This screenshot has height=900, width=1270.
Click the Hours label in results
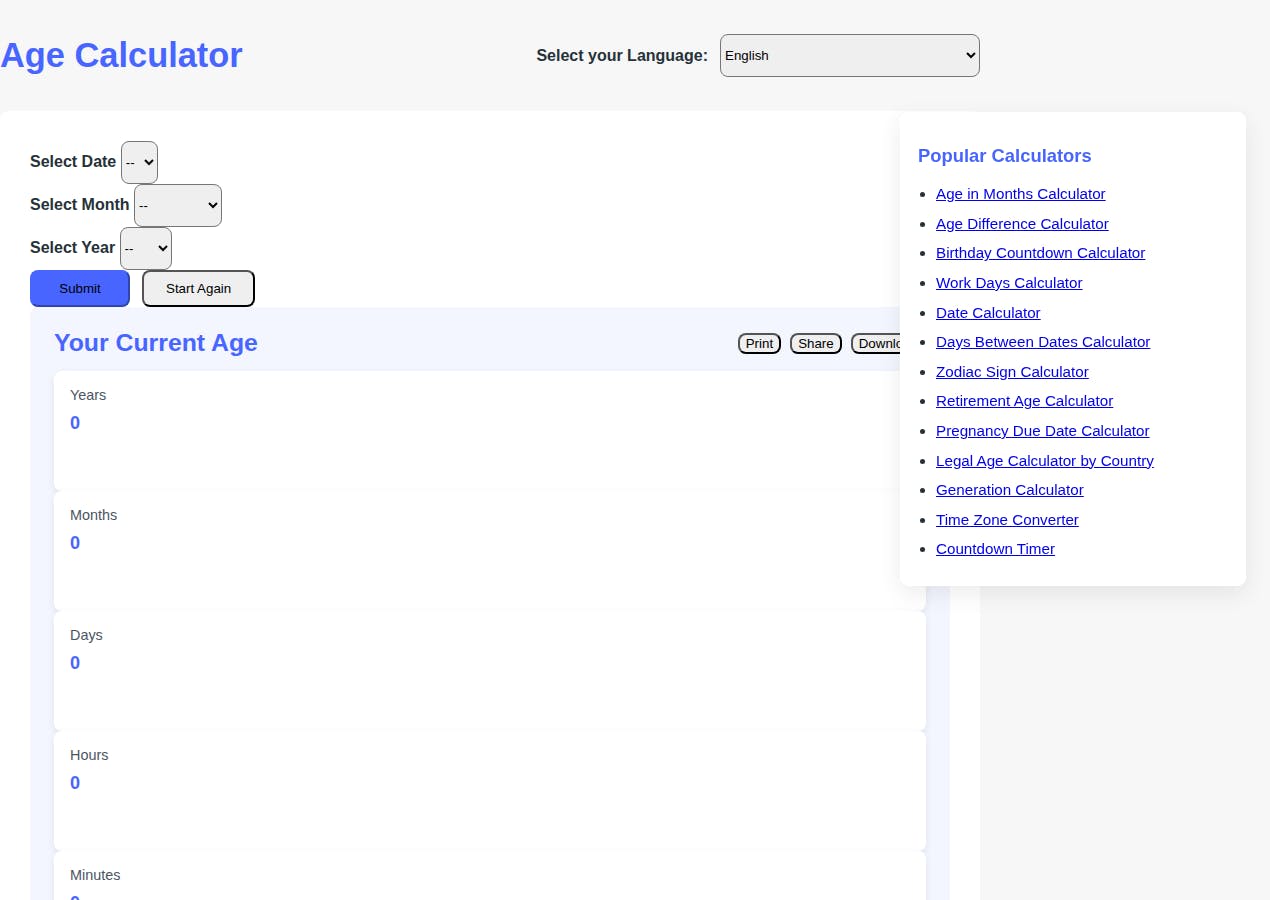(x=89, y=755)
